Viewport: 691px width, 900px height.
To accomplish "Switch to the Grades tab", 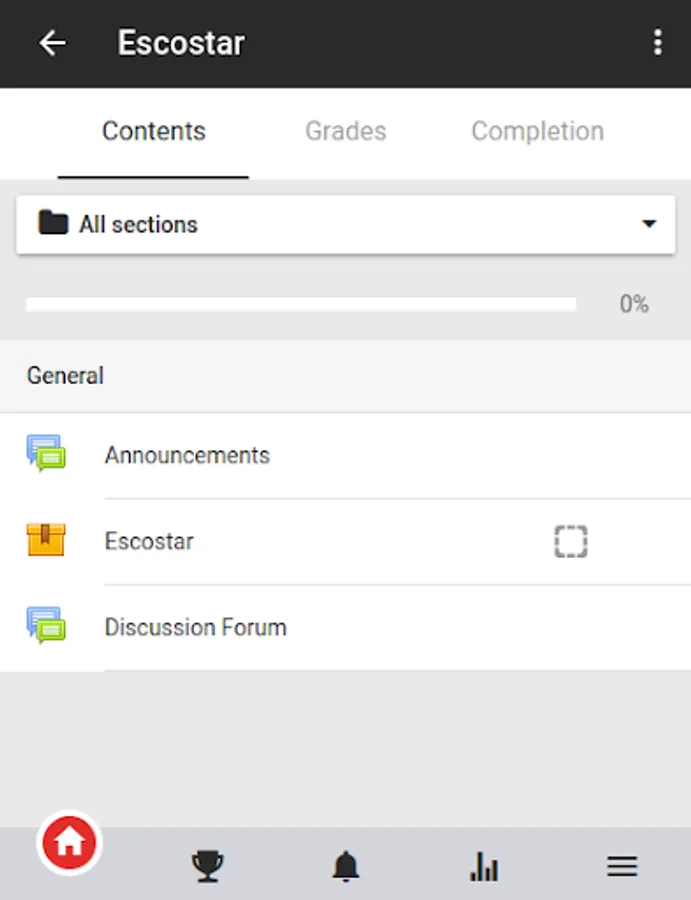I will (x=345, y=131).
